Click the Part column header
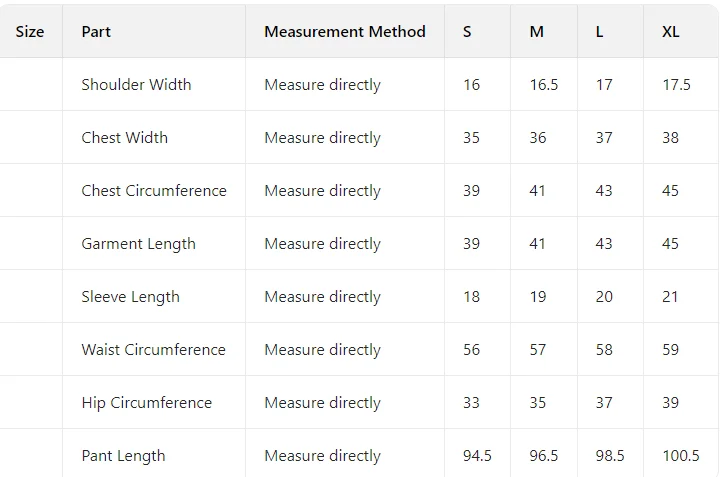The height and width of the screenshot is (477, 721). point(96,32)
